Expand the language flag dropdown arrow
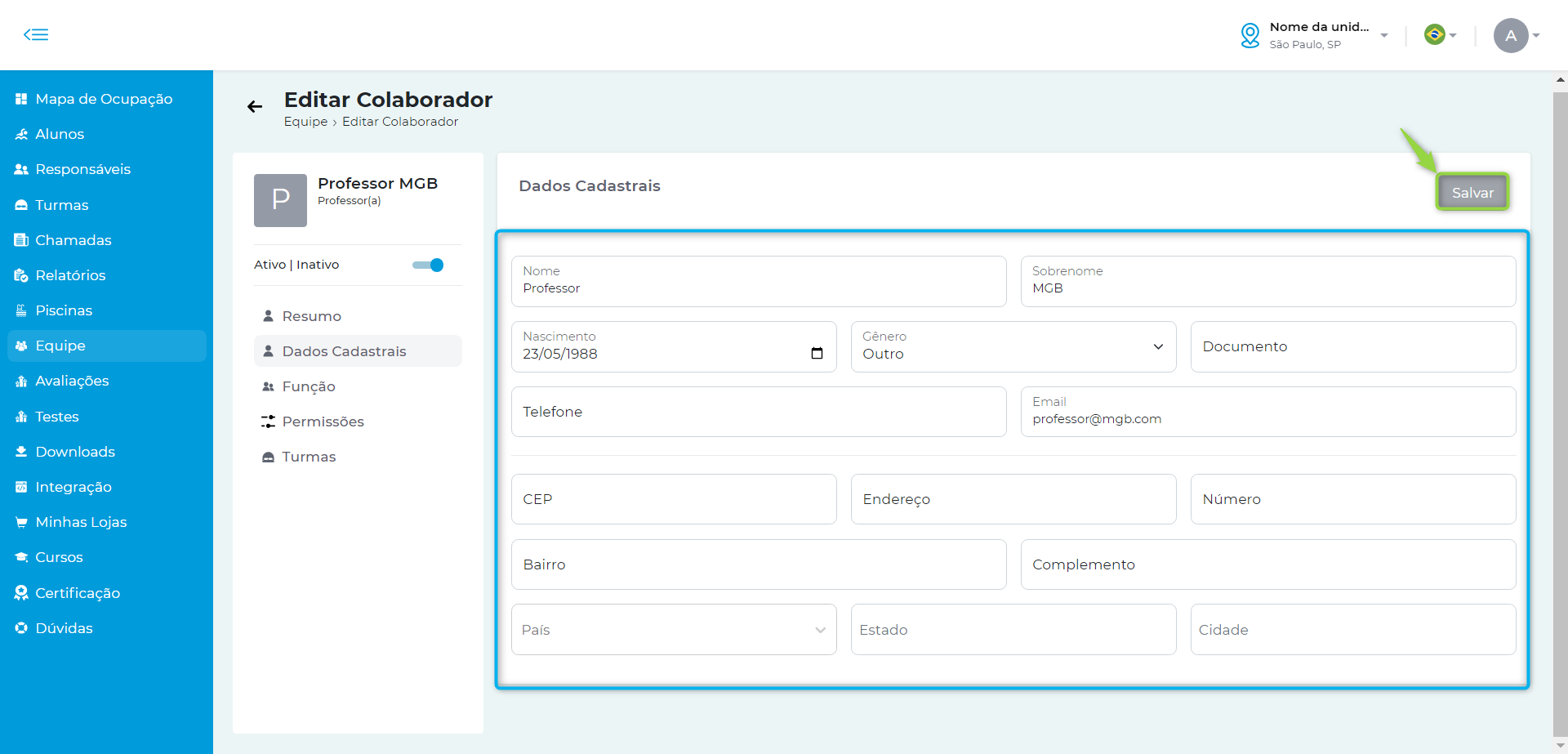 tap(1453, 35)
